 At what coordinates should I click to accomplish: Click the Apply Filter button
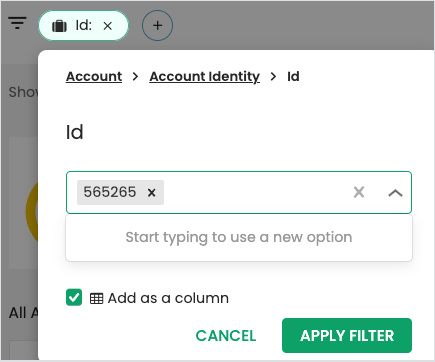(x=347, y=335)
